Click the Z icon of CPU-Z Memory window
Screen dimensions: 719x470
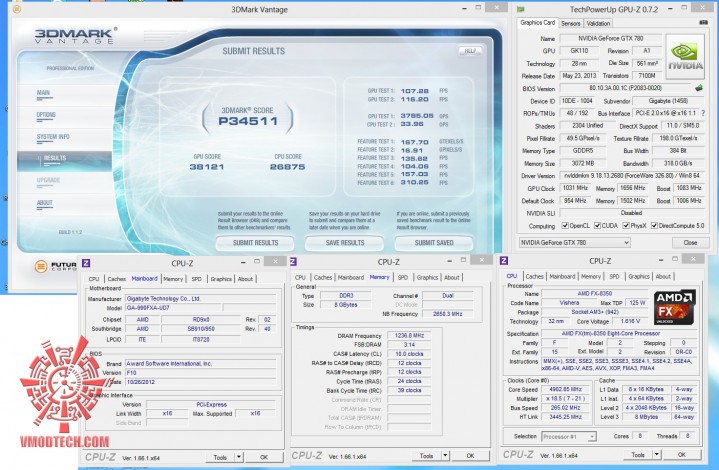(293, 261)
